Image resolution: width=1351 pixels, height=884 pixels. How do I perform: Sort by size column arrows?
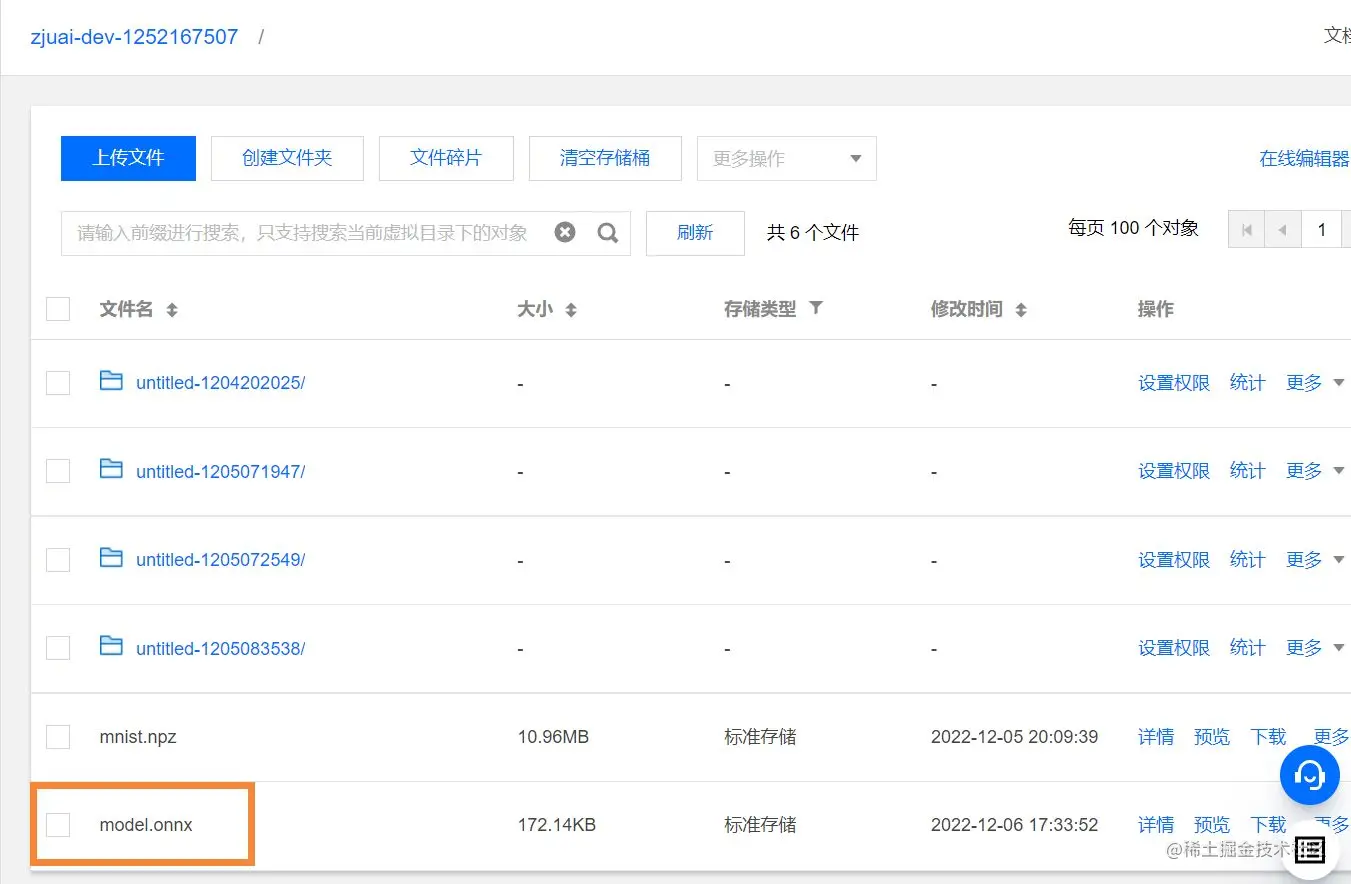click(x=571, y=310)
